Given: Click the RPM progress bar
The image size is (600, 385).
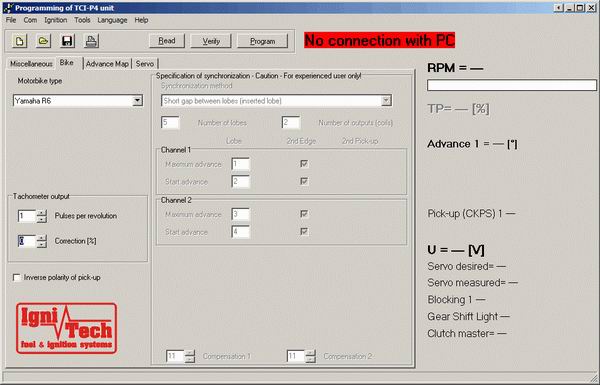Looking at the screenshot, I should pos(512,85).
